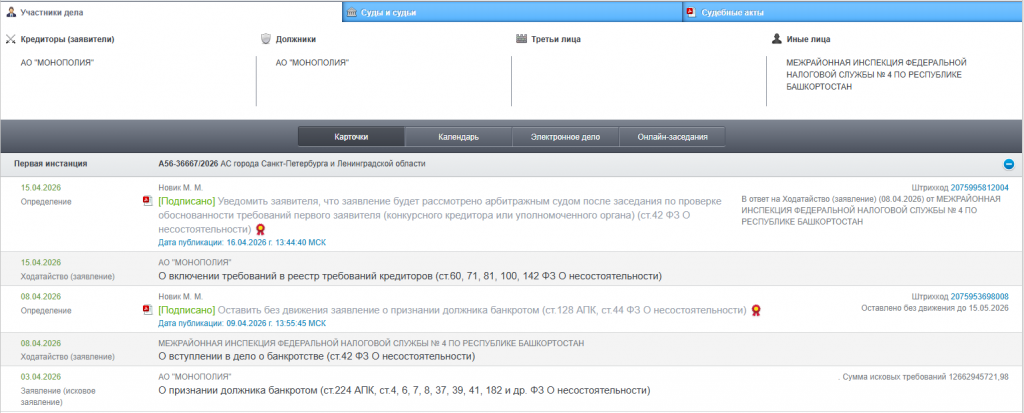This screenshot has height=413, width=1024.
Task: Open the PDF icon of the 15.04.2026 ruling
Action: click(148, 201)
